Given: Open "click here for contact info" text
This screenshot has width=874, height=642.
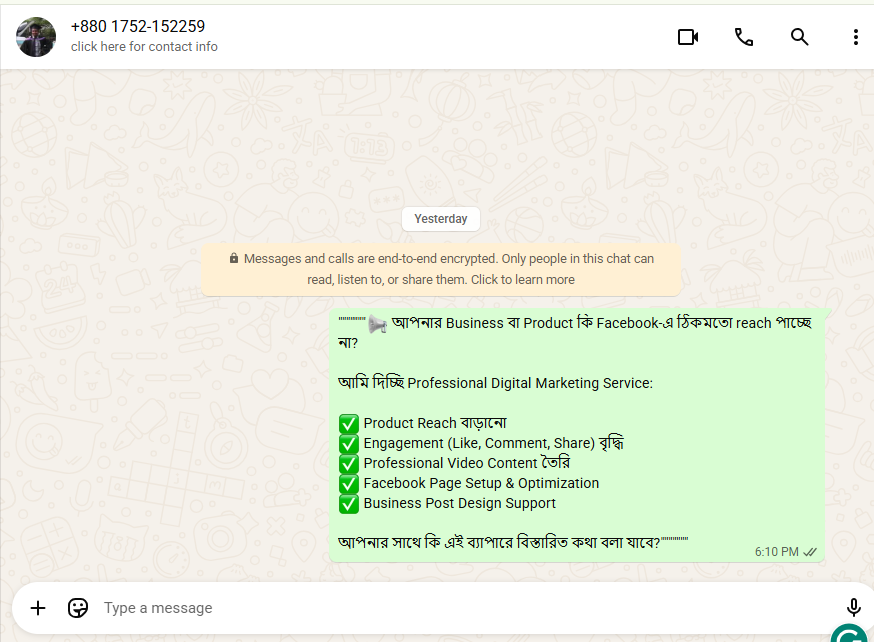Looking at the screenshot, I should [144, 47].
